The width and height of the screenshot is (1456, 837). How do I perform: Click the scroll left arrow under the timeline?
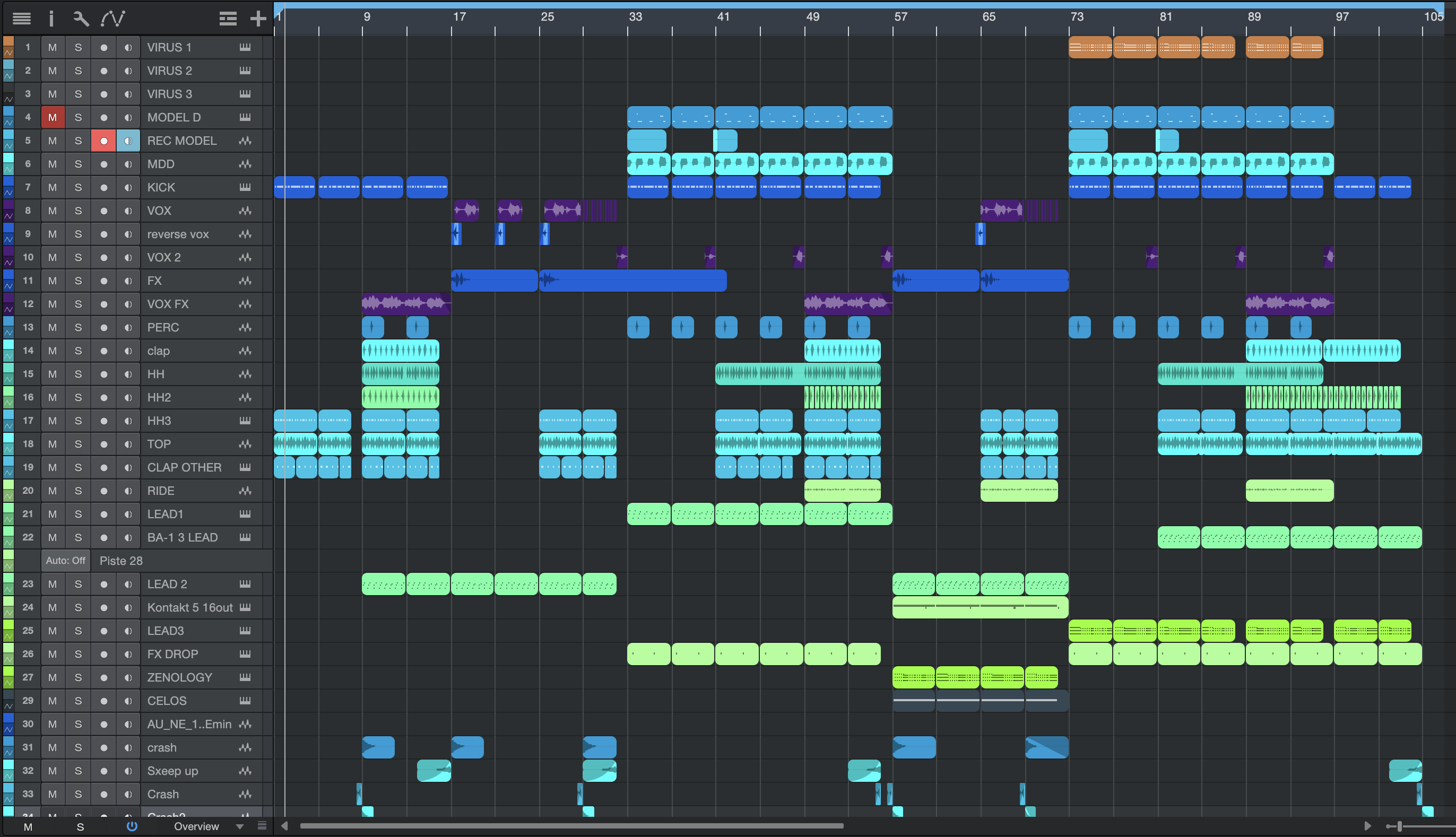(284, 826)
